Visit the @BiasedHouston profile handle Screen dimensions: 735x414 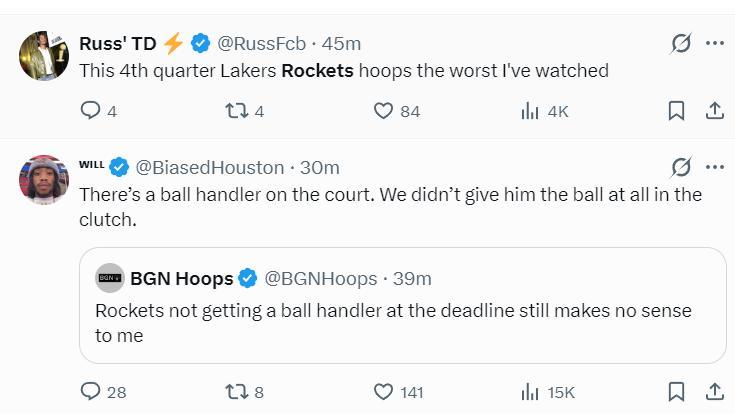pyautogui.click(x=209, y=167)
